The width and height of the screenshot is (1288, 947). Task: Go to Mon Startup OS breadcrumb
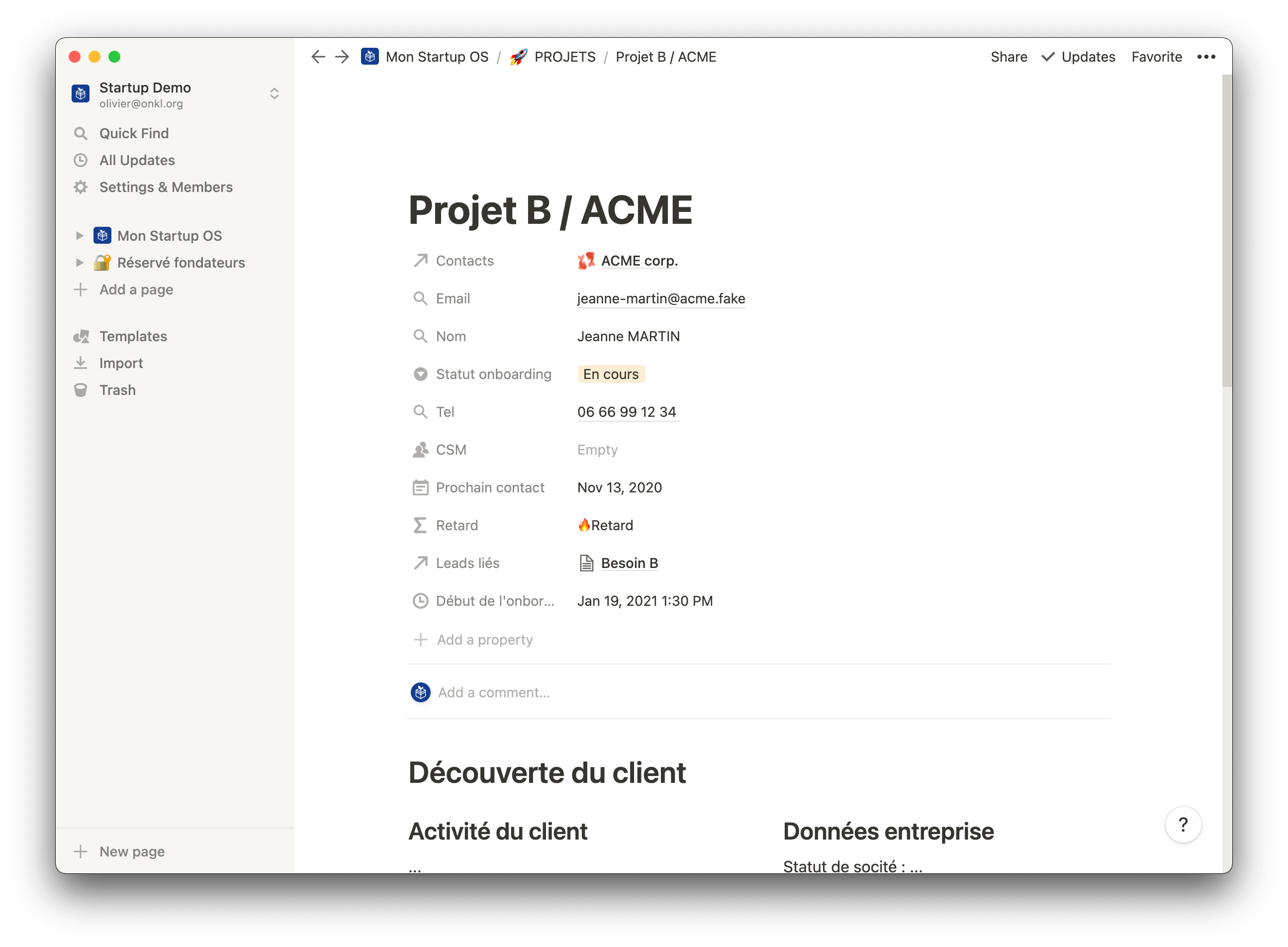(x=436, y=57)
